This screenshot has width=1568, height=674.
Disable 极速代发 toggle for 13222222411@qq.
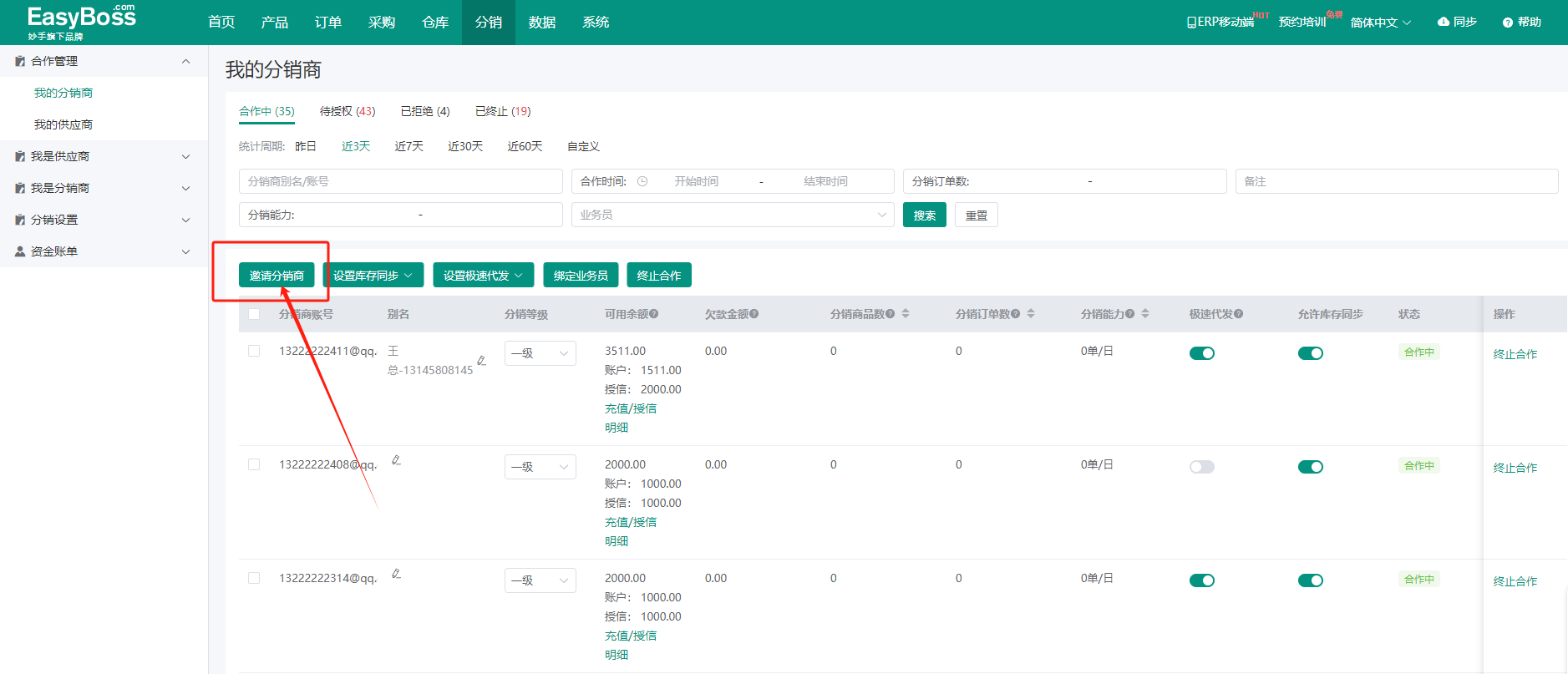tap(1202, 353)
